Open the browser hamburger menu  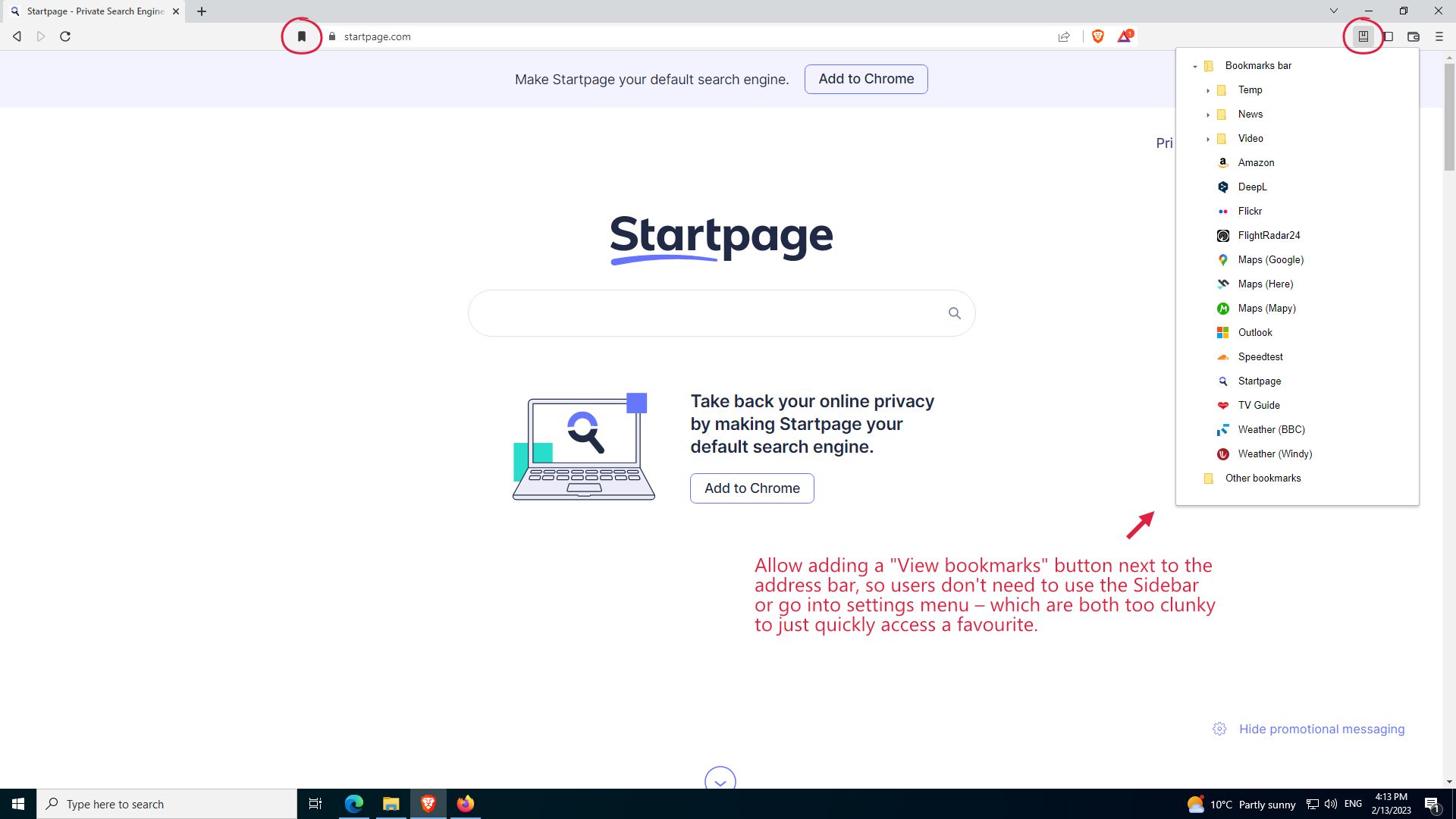coord(1439,36)
